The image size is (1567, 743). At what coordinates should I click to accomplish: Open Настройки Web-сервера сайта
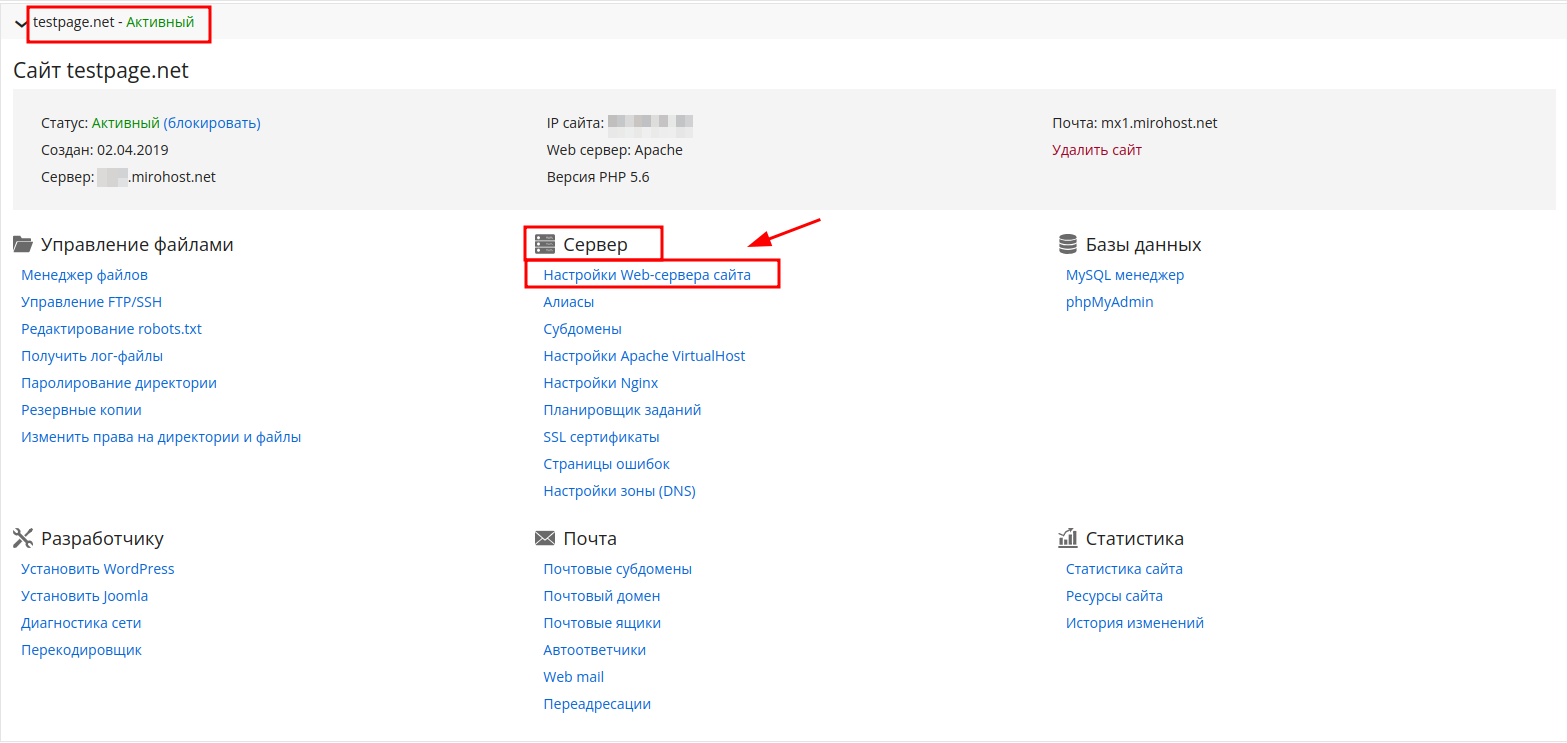coord(647,275)
